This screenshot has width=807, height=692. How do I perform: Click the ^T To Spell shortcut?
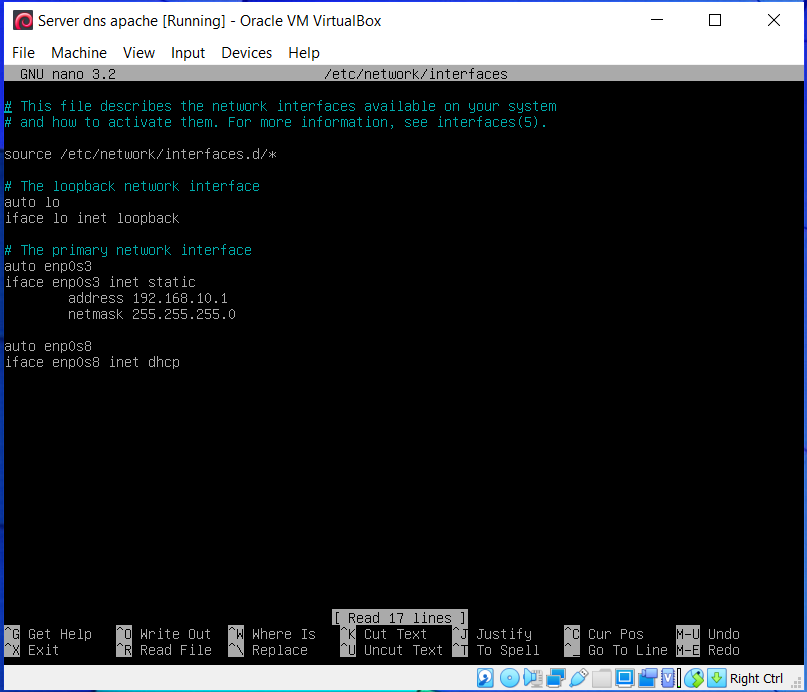(x=496, y=650)
